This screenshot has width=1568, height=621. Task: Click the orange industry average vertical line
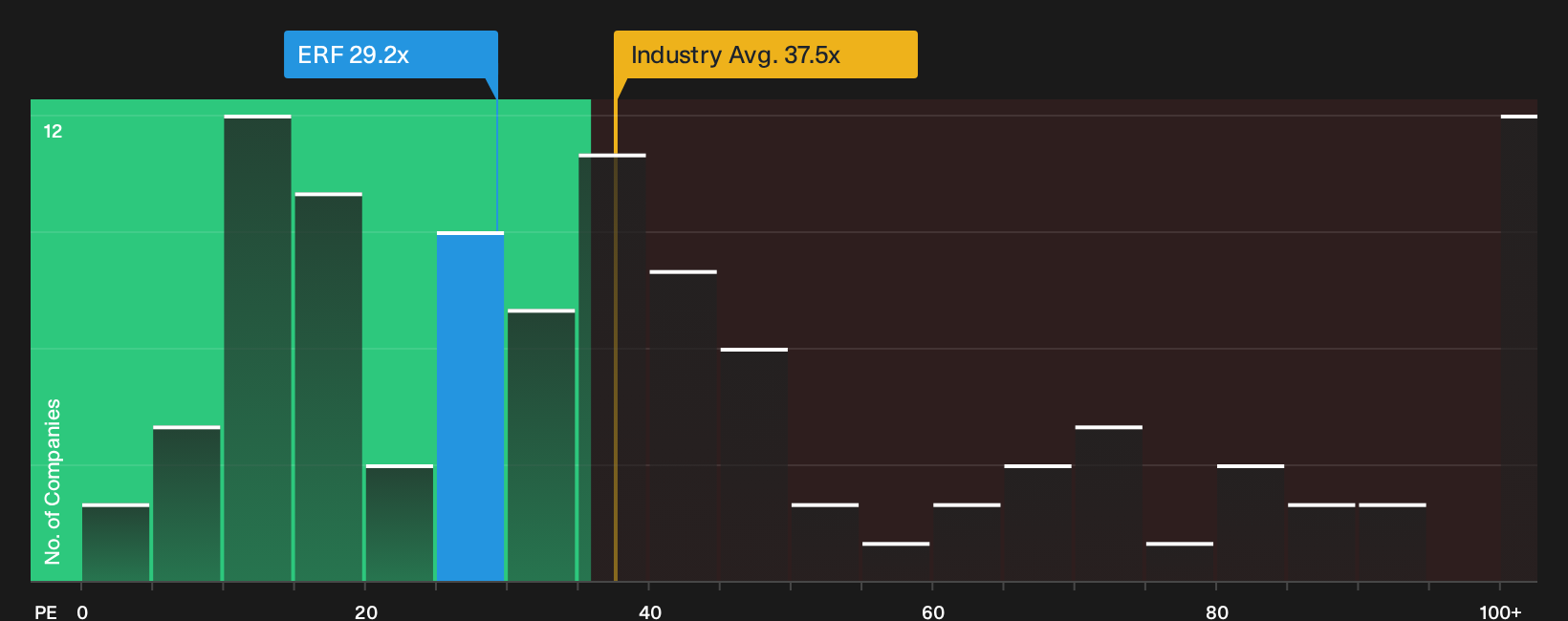click(615, 340)
